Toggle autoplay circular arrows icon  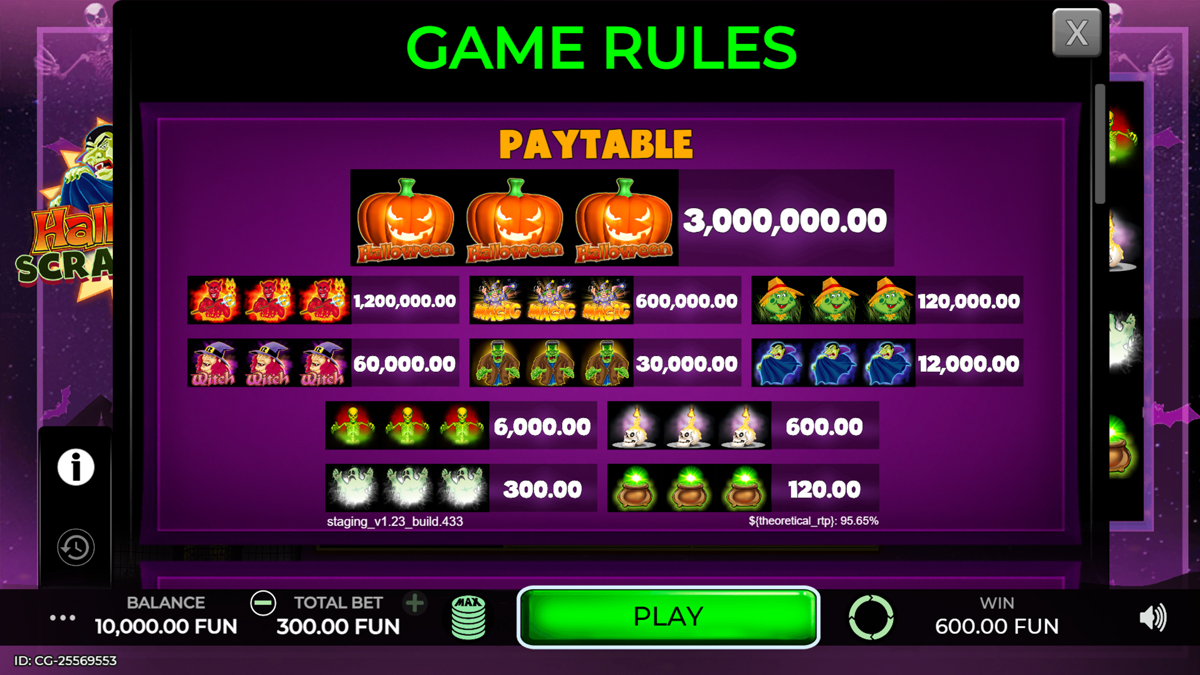point(871,617)
